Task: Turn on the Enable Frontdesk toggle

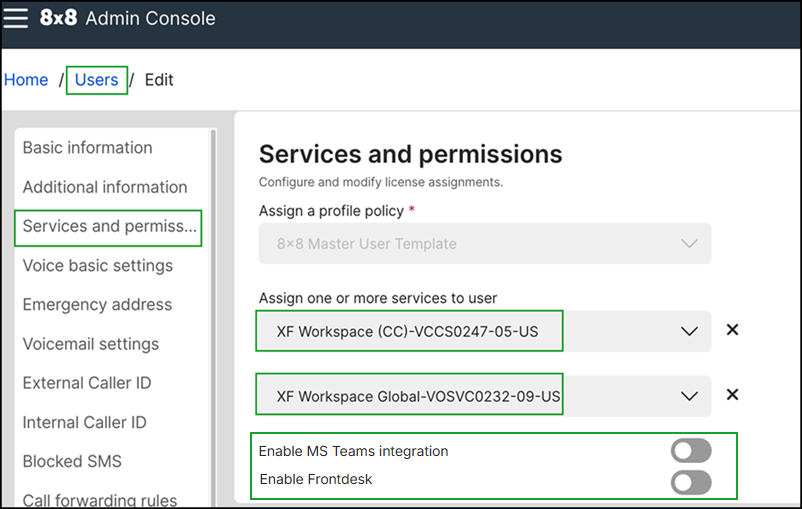Action: (691, 483)
